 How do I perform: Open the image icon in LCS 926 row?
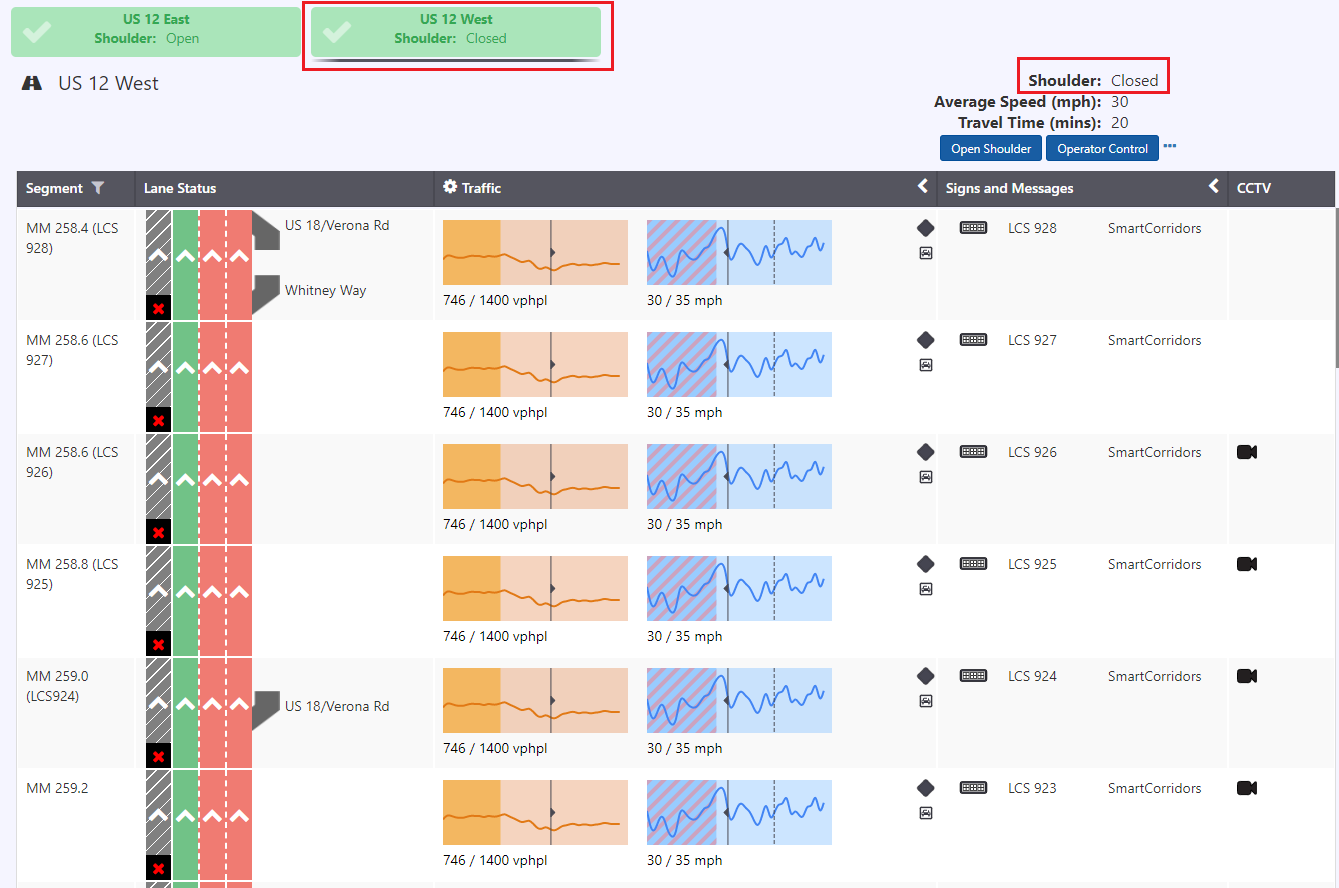[x=925, y=477]
